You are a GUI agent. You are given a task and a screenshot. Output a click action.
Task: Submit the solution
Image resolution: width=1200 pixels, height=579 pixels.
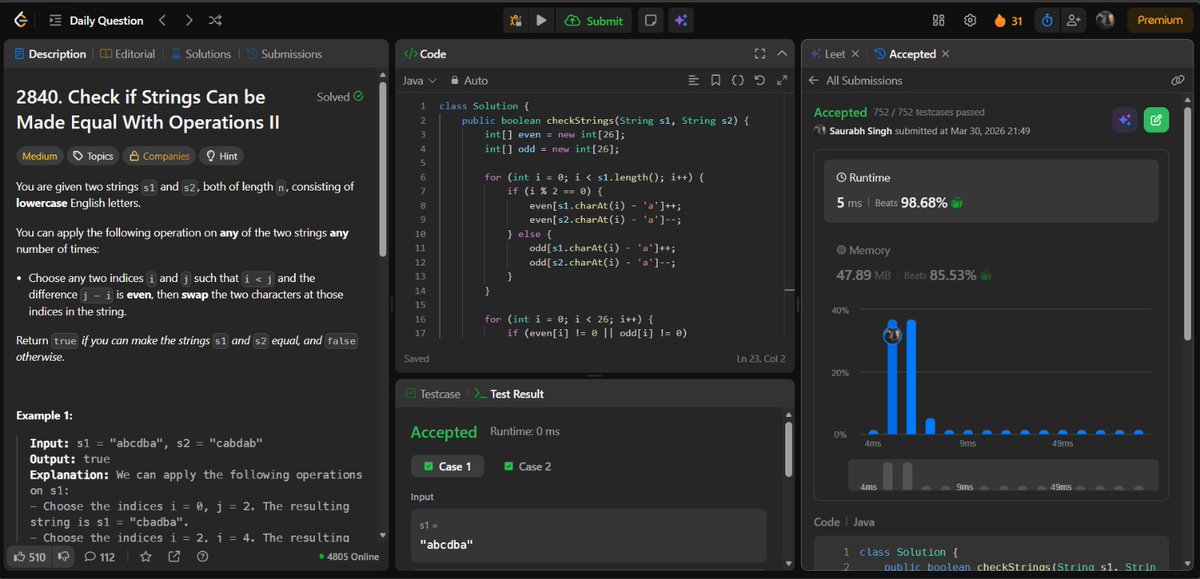pyautogui.click(x=594, y=20)
